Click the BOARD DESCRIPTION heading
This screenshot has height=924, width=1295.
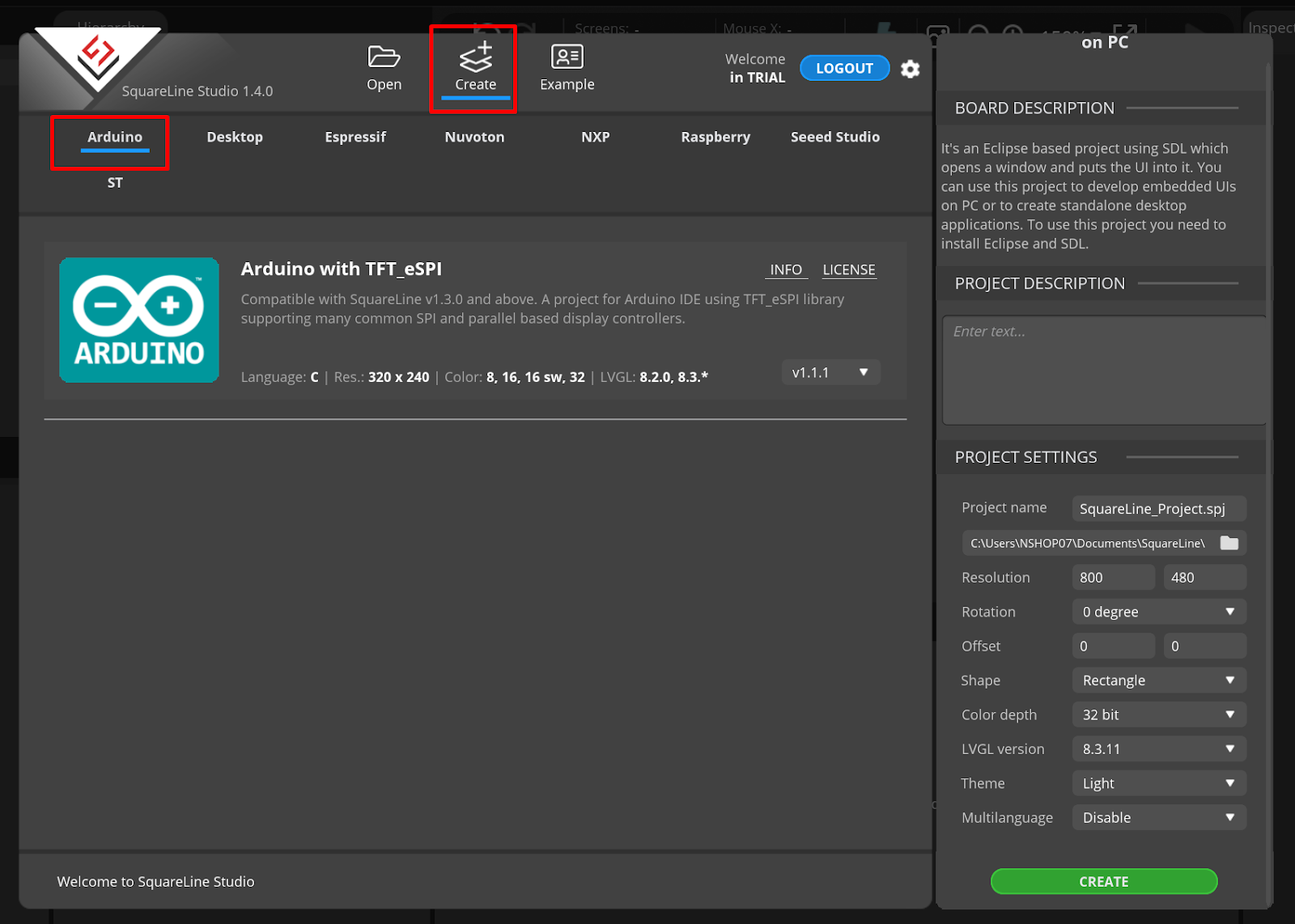(x=1034, y=108)
